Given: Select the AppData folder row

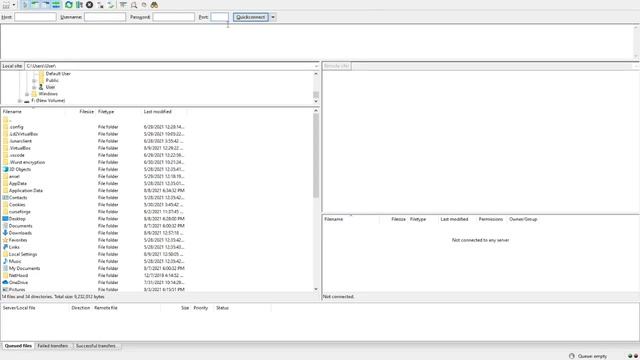Looking at the screenshot, I should [93, 183].
